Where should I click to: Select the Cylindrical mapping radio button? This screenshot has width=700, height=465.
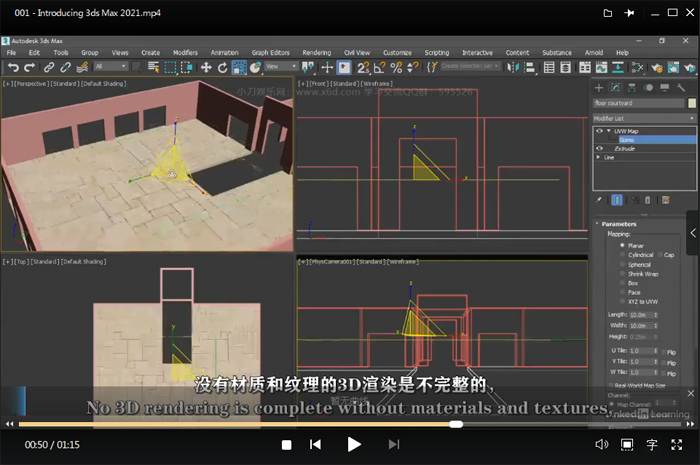[x=623, y=255]
